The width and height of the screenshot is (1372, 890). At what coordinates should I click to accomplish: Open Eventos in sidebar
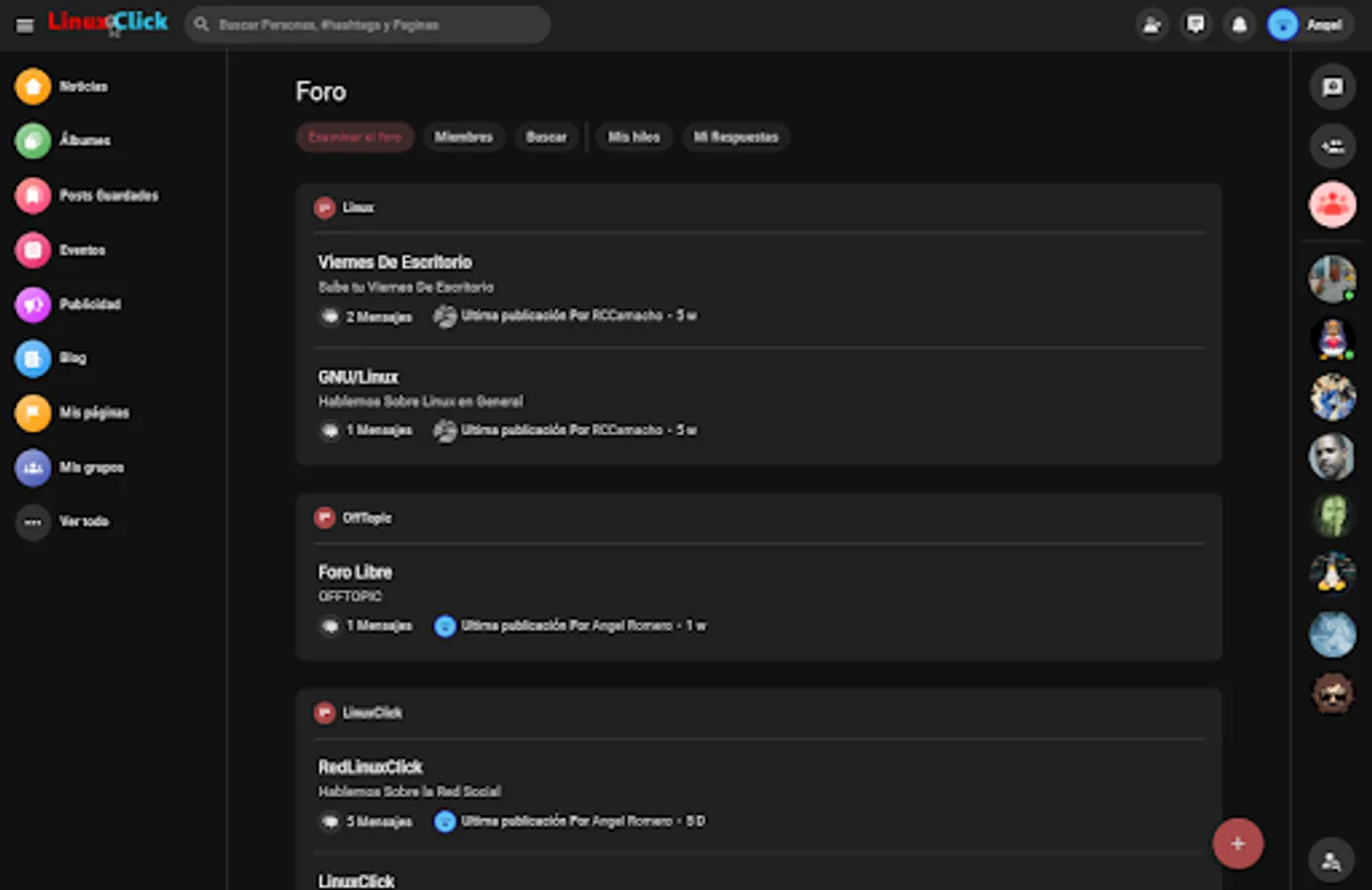(59, 250)
